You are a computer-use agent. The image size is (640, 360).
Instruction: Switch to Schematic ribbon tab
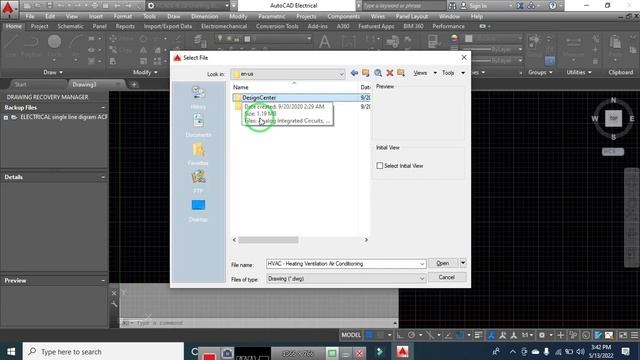71,26
